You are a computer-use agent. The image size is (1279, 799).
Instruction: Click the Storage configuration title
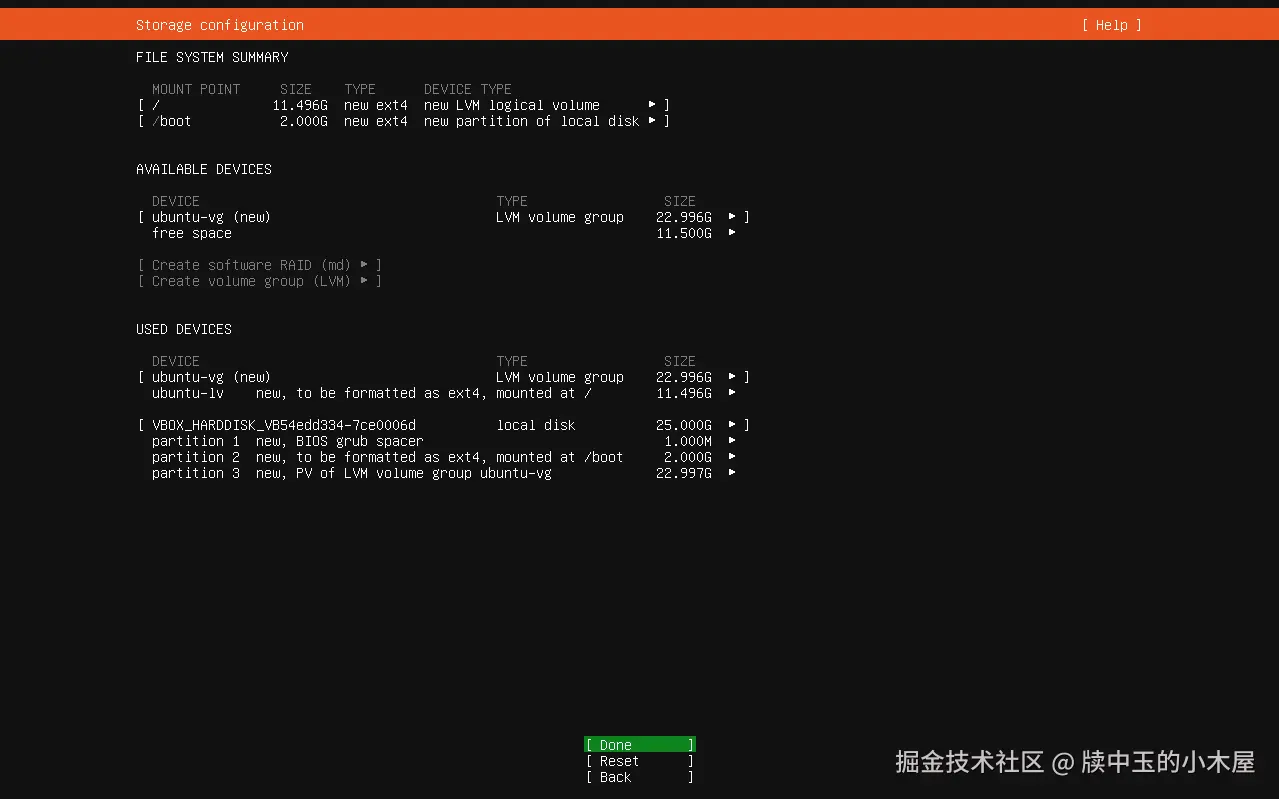[220, 25]
